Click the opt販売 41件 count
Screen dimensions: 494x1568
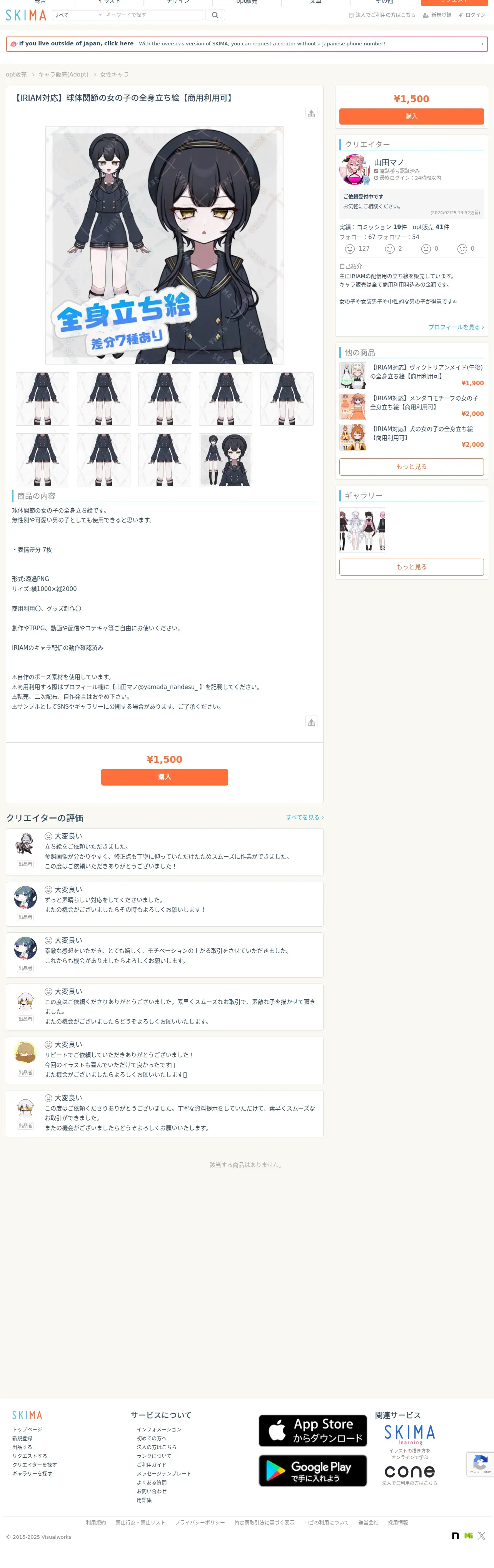[431, 227]
